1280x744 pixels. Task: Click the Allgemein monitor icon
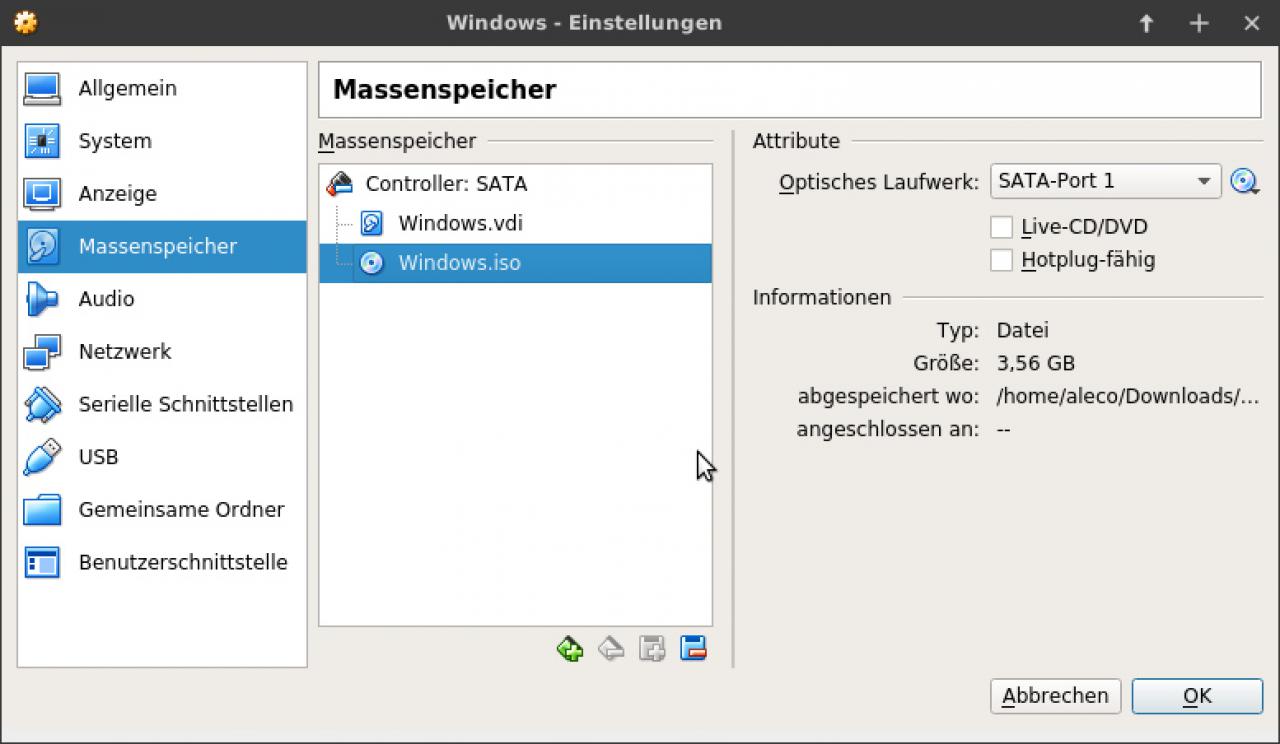(43, 88)
